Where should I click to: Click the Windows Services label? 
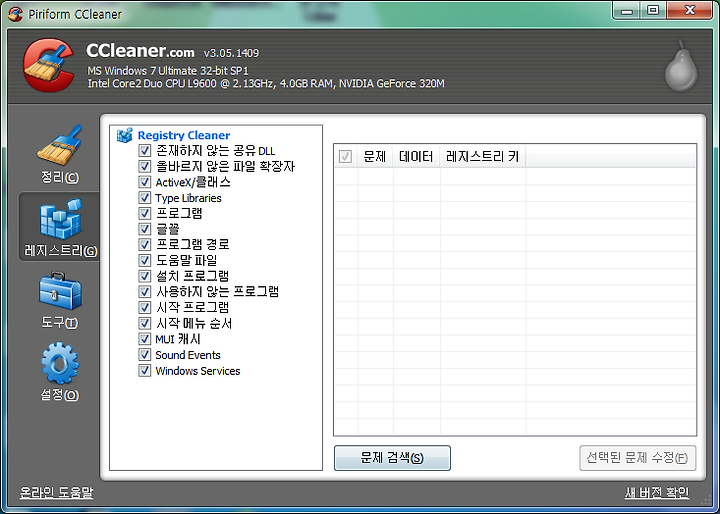pos(197,371)
